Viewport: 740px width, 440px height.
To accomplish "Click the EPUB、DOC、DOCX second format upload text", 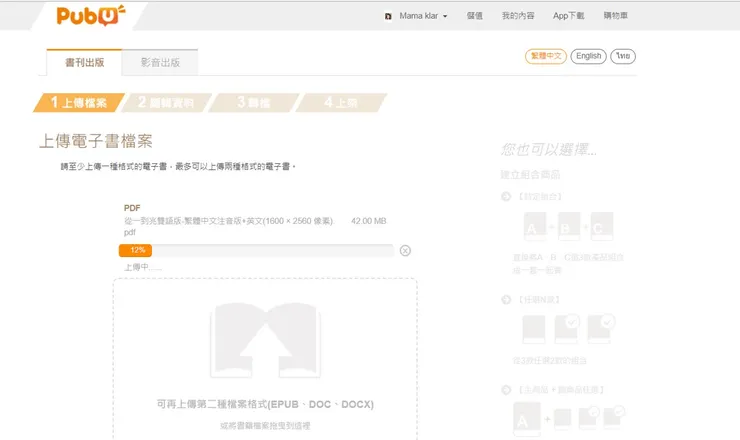I will click(x=265, y=404).
